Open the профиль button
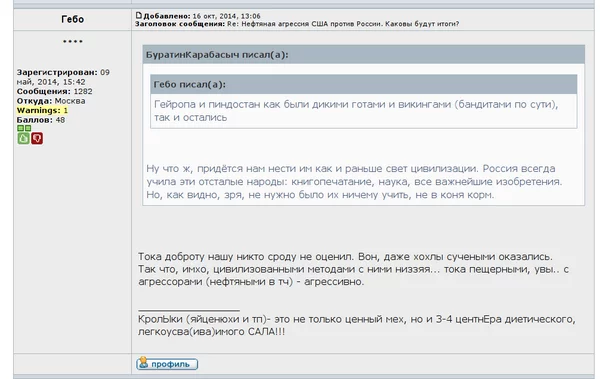600x379 pixels. pos(167,364)
